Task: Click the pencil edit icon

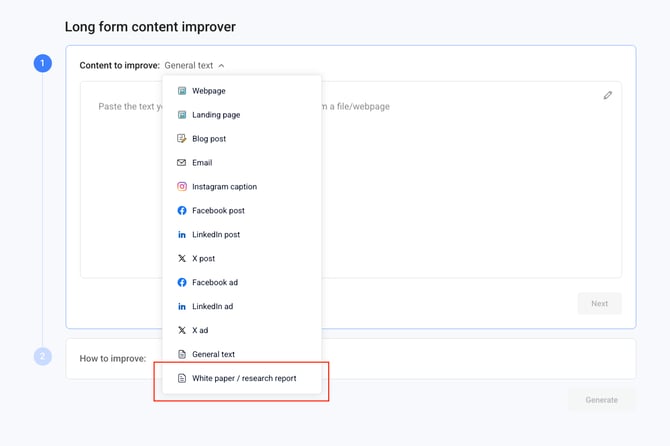Action: [x=608, y=96]
